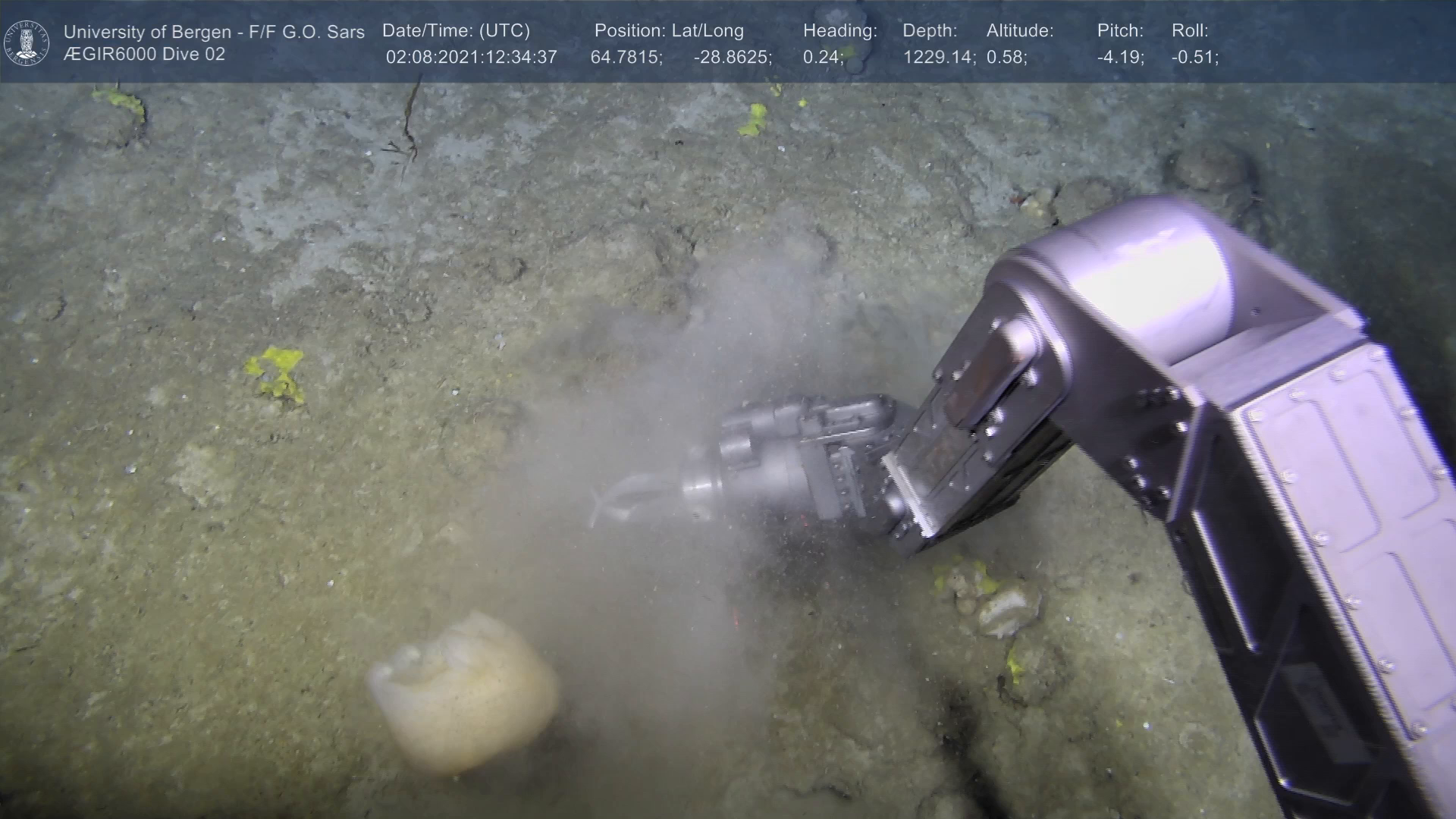Select the altitude reading 0.58

click(x=1006, y=58)
